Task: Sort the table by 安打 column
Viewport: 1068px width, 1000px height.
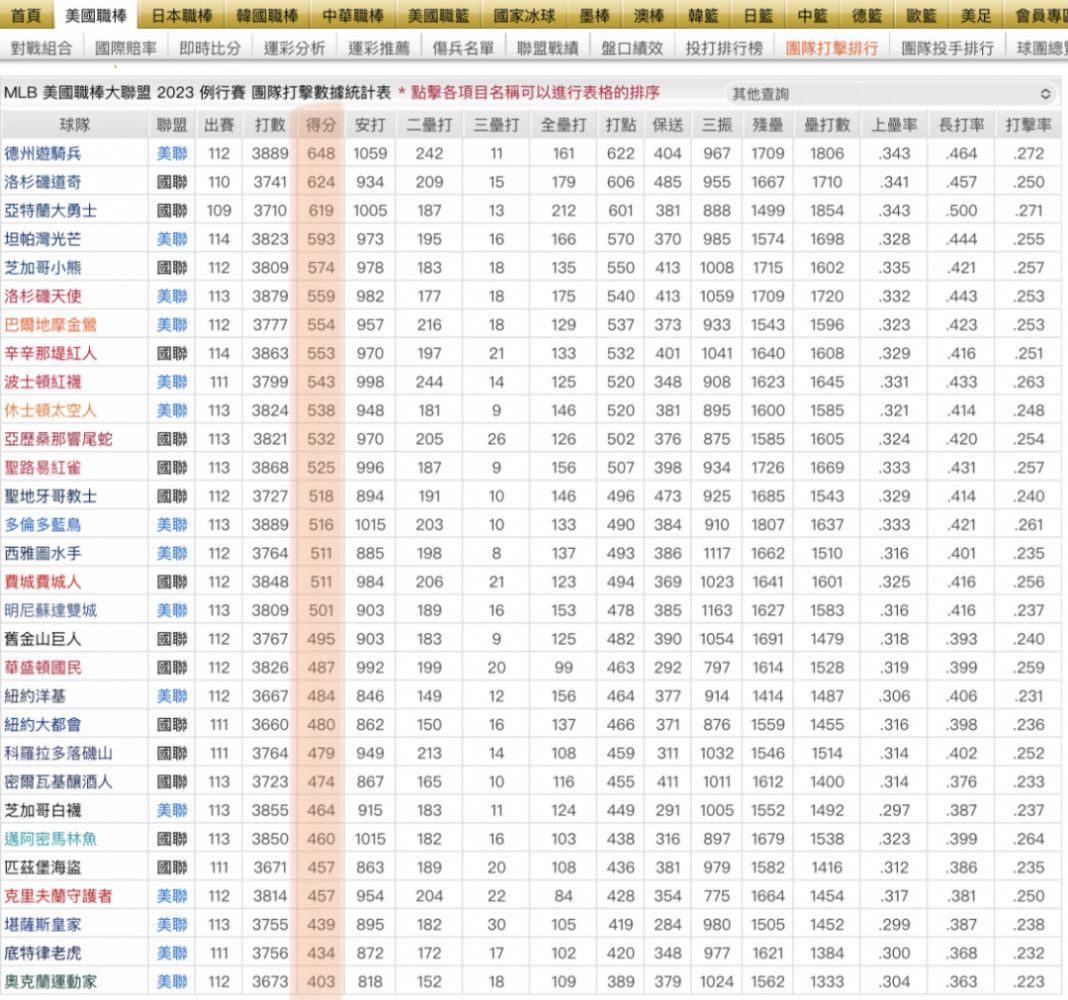Action: pyautogui.click(x=370, y=125)
